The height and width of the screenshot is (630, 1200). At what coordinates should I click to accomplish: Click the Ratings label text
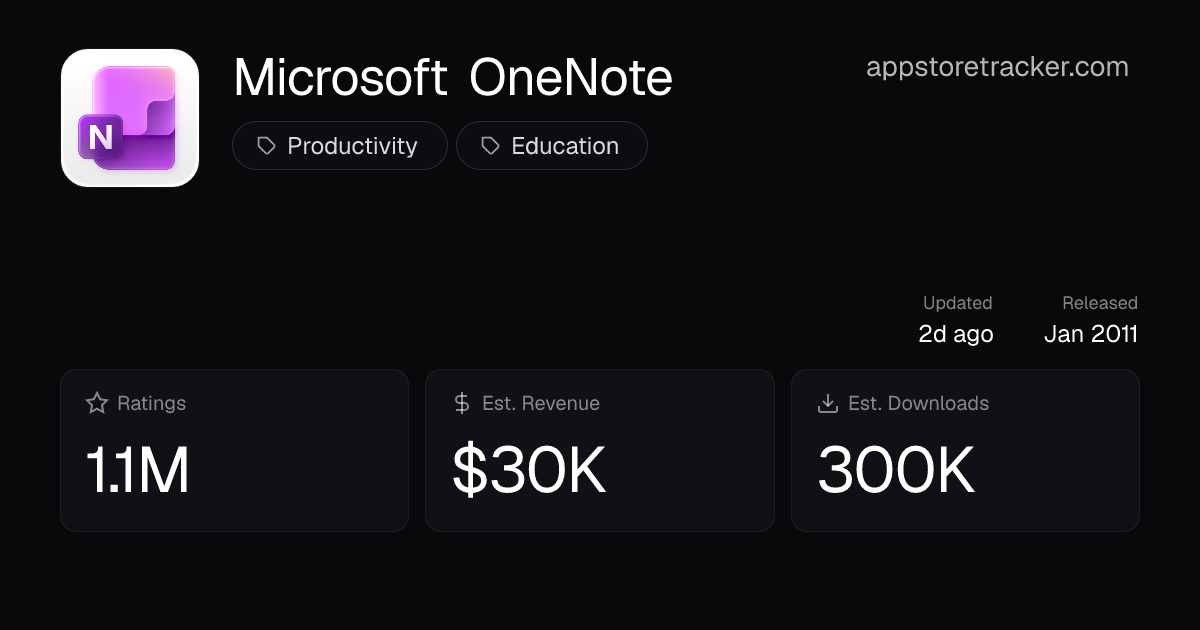[x=152, y=403]
